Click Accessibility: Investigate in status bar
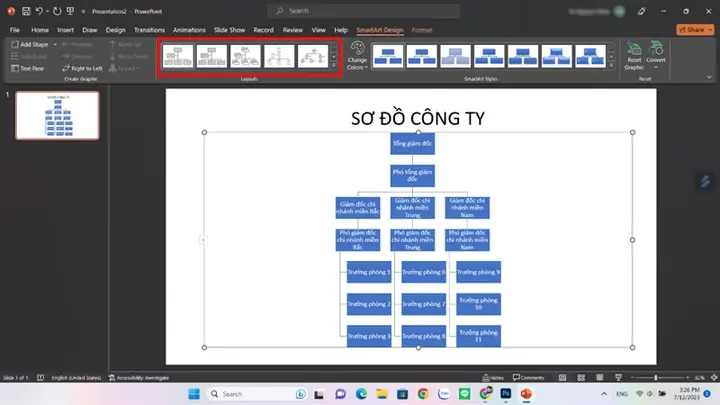Image resolution: width=720 pixels, height=405 pixels. pos(139,377)
